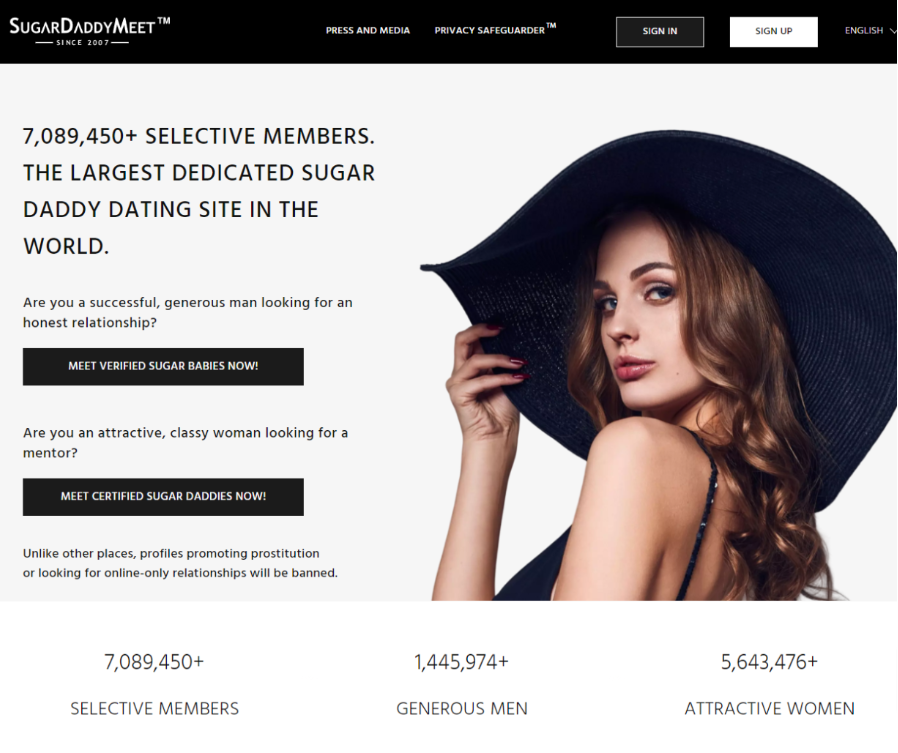Click the Since 2007 tagline under logo
Viewport: 898px width, 753px height.
click(82, 42)
